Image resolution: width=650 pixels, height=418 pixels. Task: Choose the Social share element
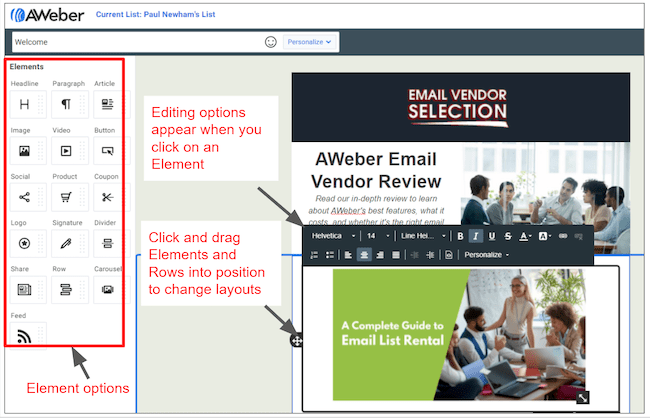pos(24,197)
